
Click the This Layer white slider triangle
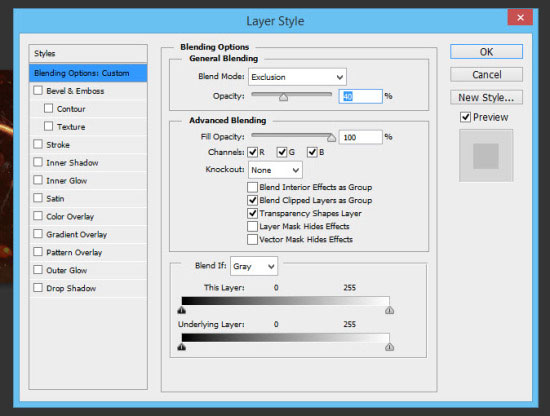pyautogui.click(x=389, y=310)
